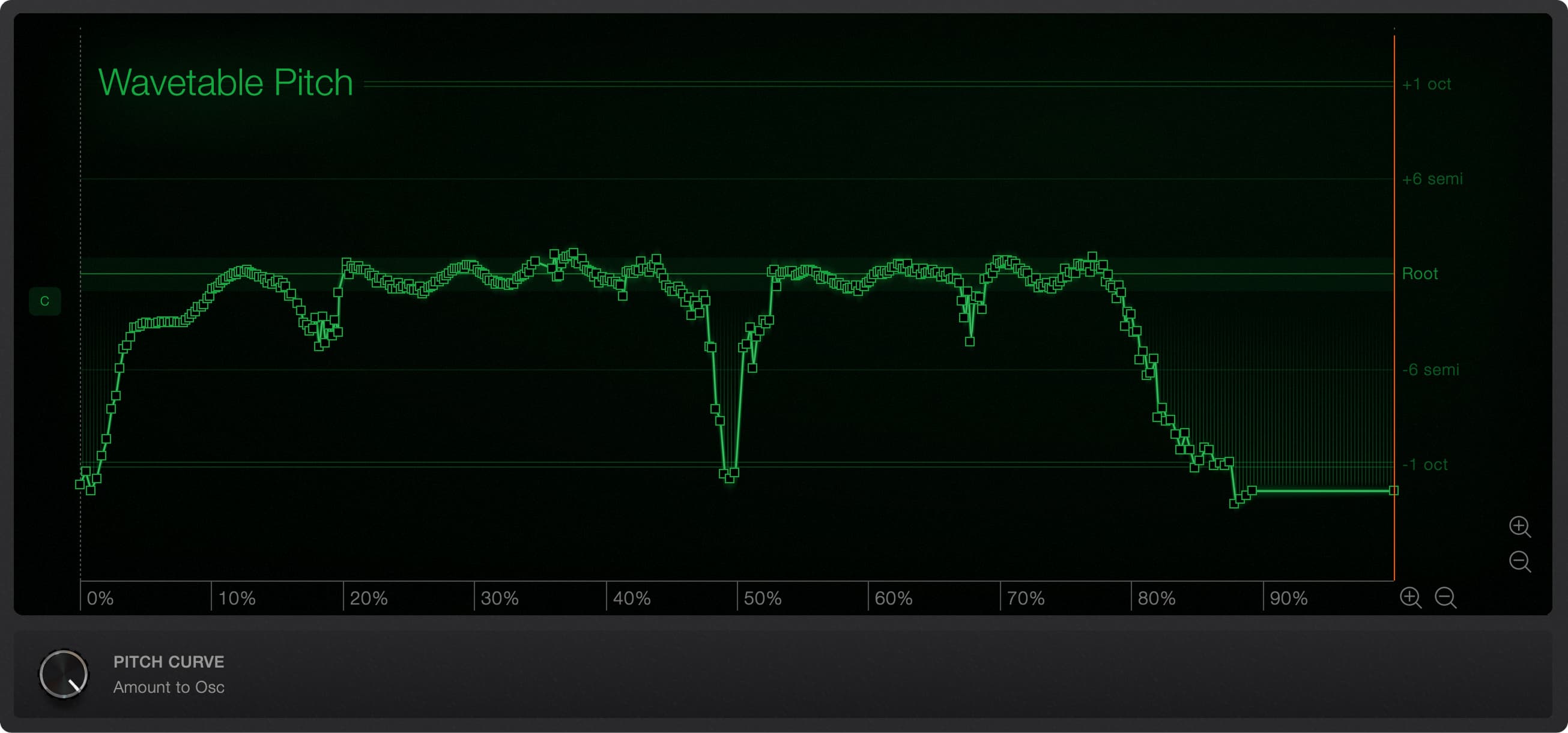Select the final curve point on orange line
The image size is (1568, 733).
(1393, 490)
